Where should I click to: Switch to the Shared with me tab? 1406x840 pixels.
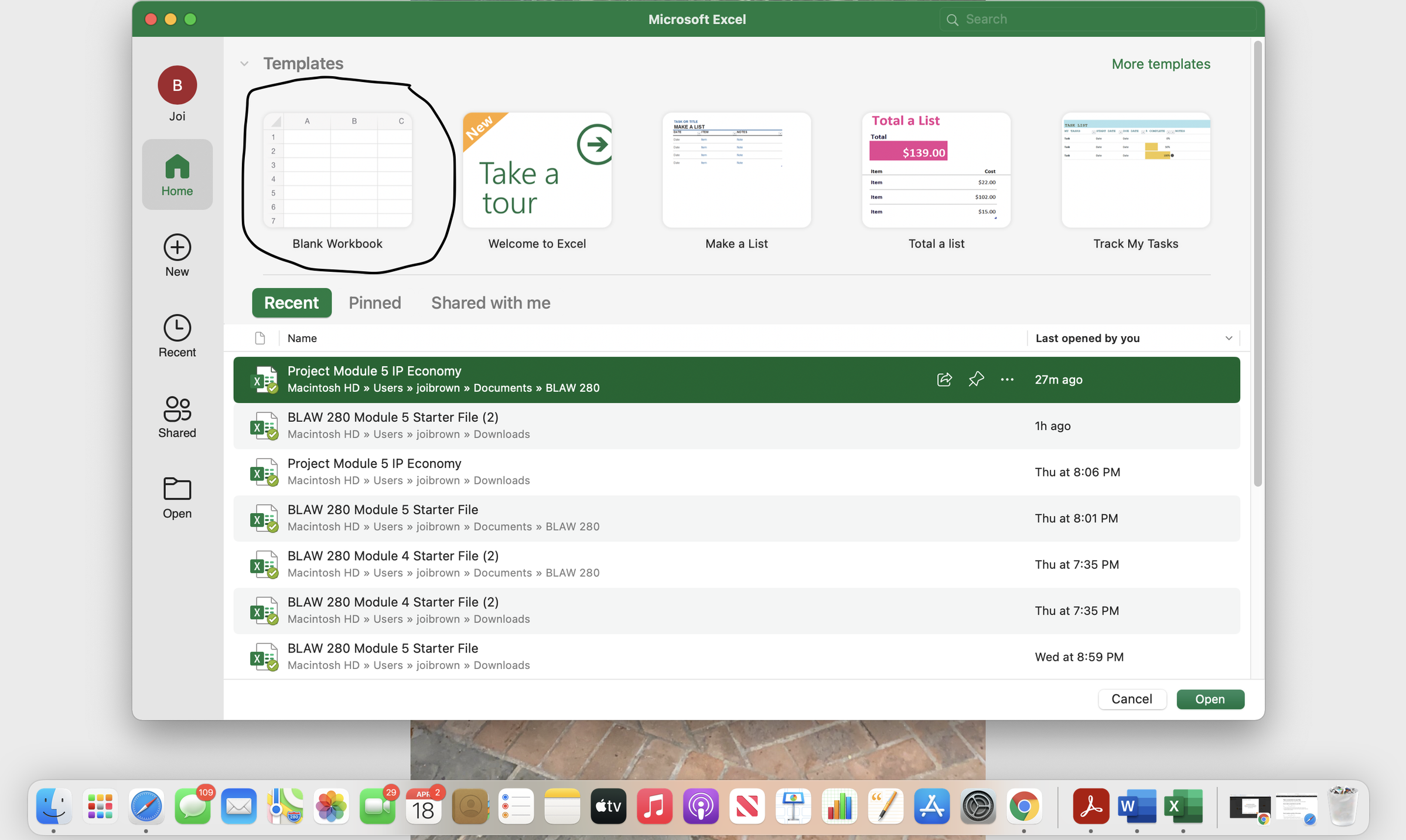coord(490,303)
